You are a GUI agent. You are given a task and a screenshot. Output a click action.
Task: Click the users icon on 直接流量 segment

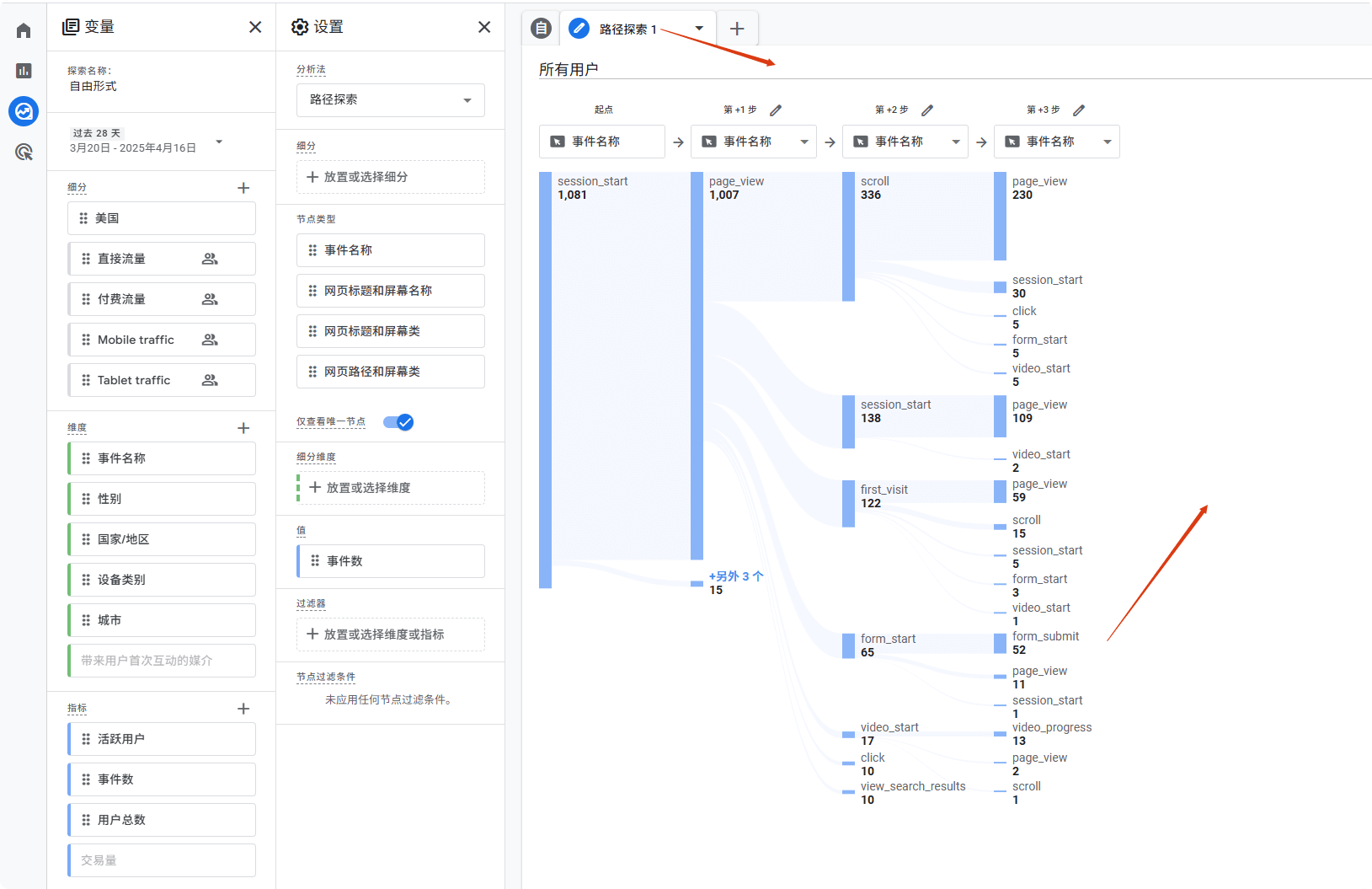tap(210, 259)
